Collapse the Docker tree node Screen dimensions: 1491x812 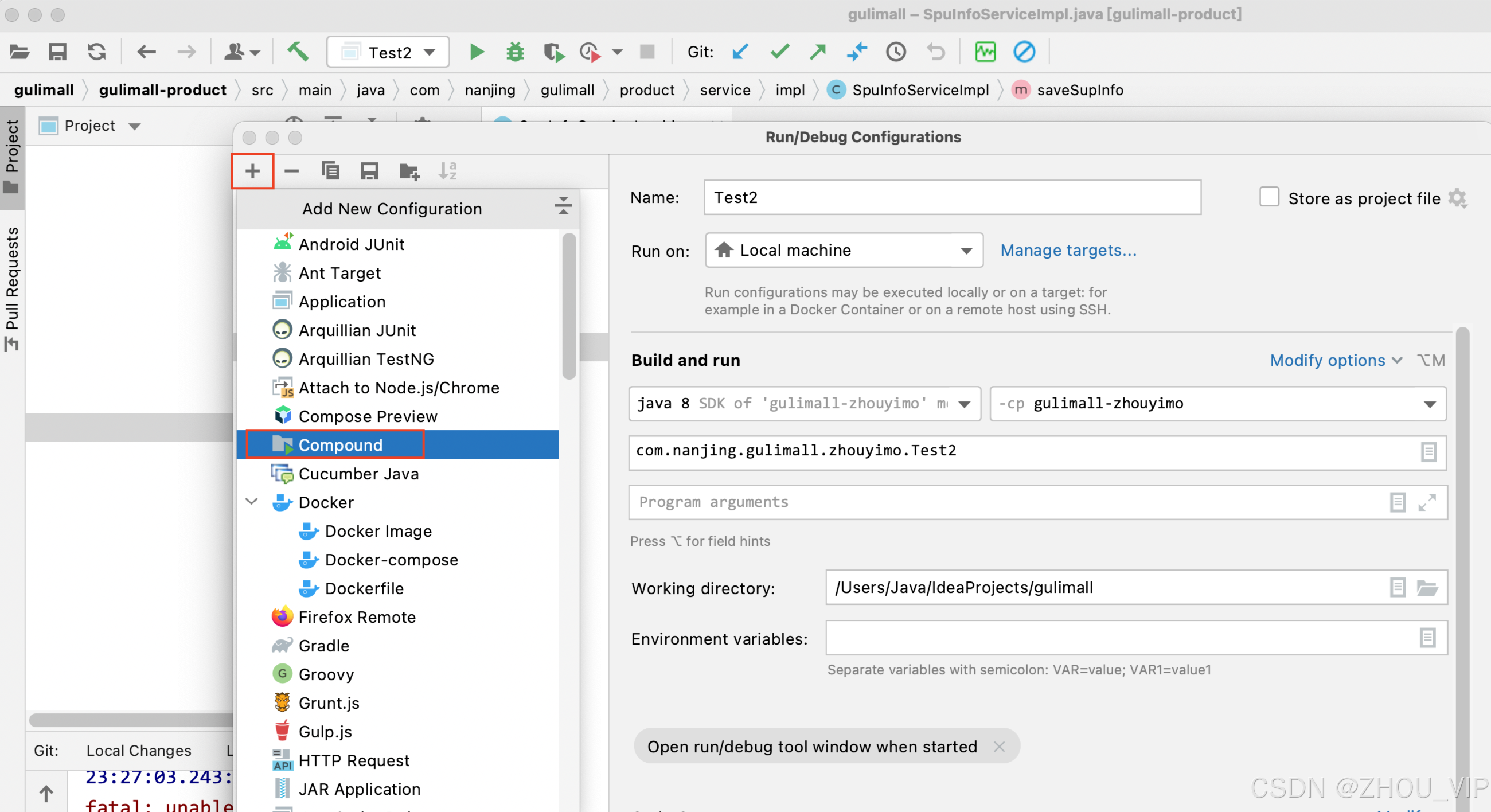click(252, 502)
